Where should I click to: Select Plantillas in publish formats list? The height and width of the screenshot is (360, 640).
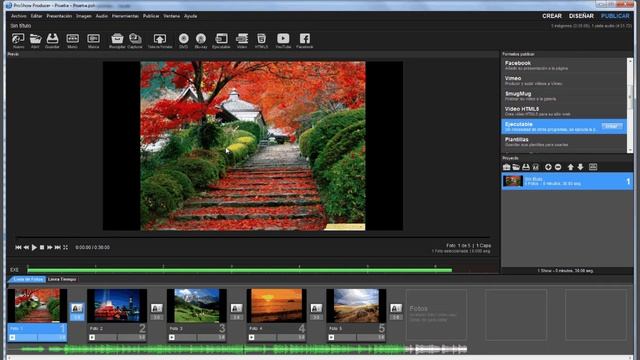[564, 142]
